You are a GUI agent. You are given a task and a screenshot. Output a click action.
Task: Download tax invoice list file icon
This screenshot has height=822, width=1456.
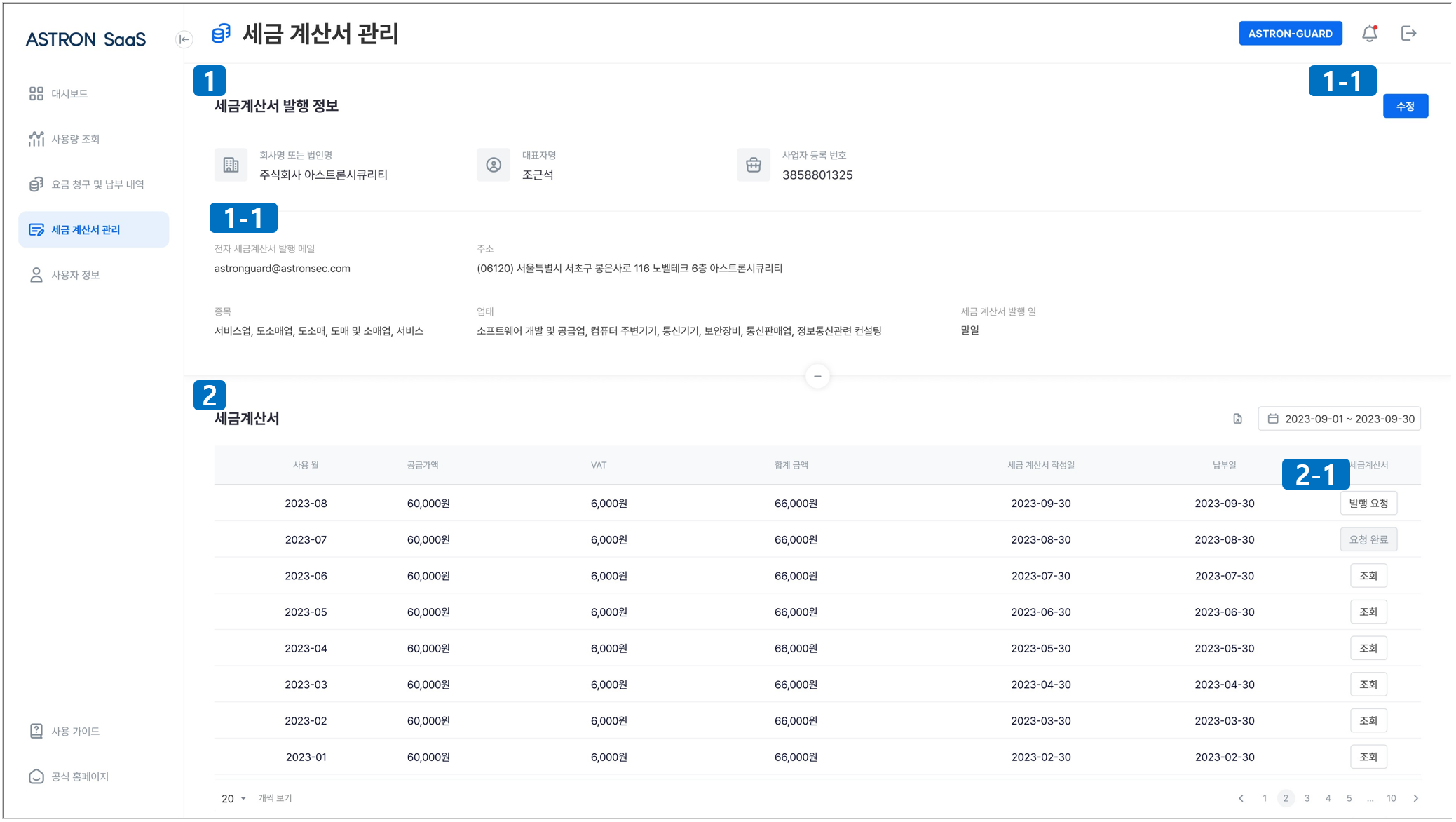tap(1237, 419)
